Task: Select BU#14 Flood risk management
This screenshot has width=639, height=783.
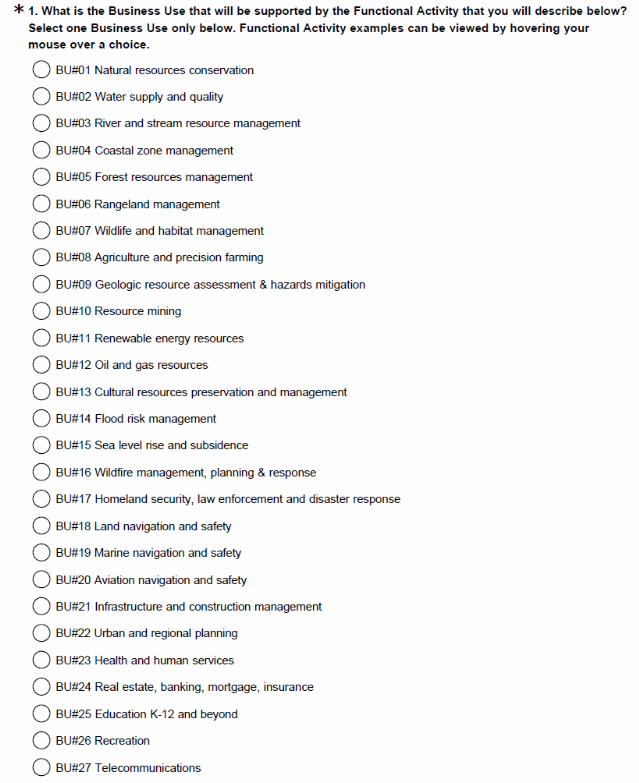Action: point(42,419)
